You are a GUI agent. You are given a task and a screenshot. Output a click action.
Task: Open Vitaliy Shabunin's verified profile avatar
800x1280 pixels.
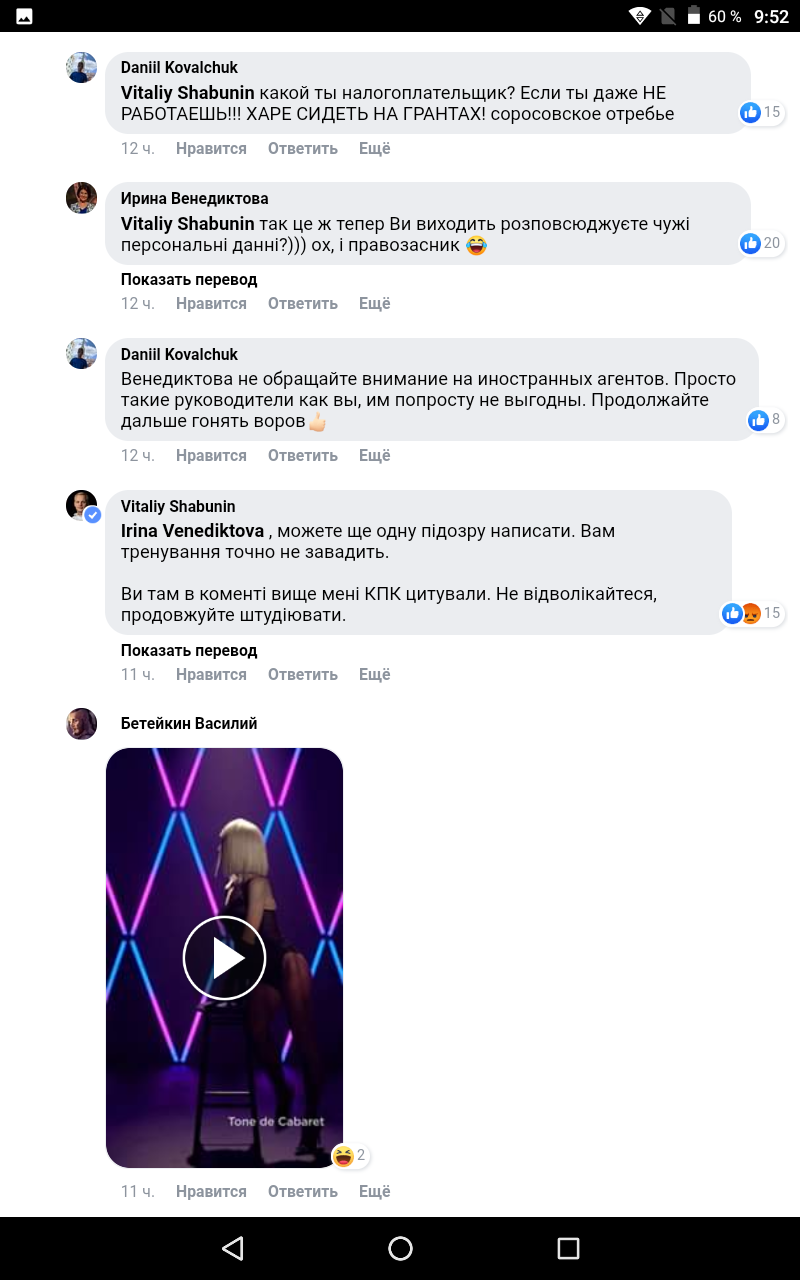point(82,506)
